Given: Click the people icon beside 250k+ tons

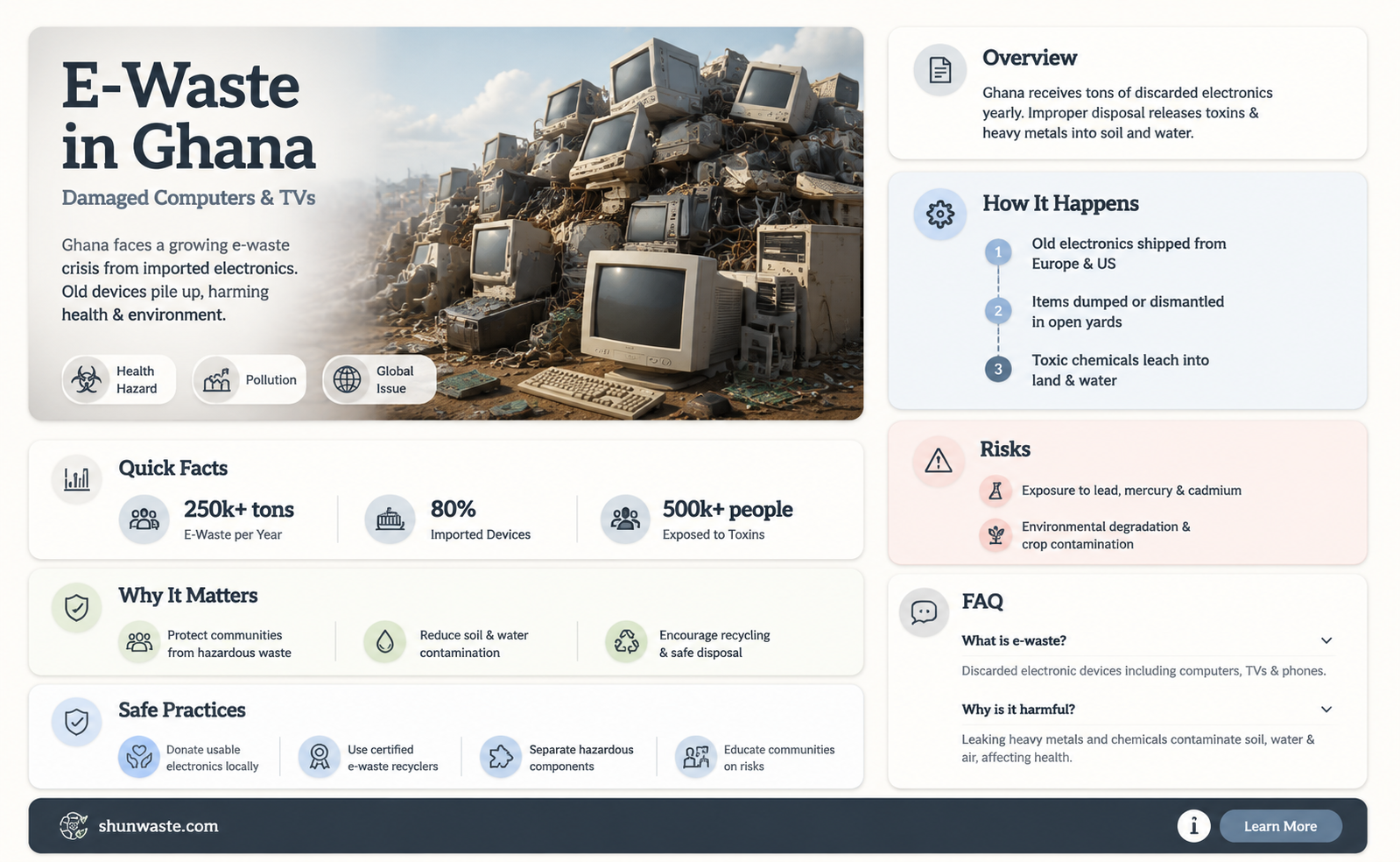Looking at the screenshot, I should coord(144,519).
